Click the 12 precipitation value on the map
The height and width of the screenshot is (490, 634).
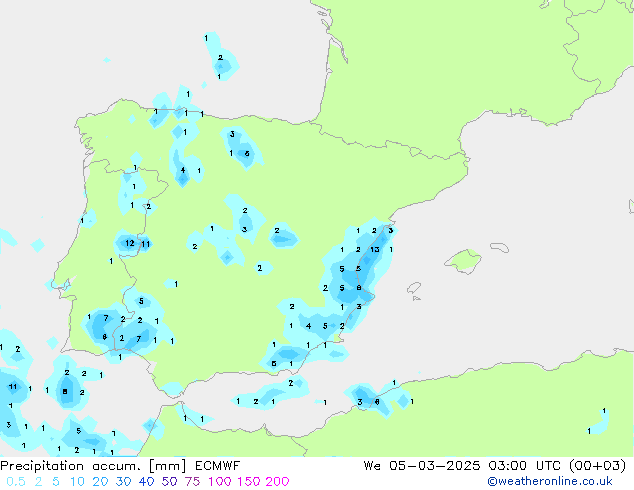coord(129,243)
